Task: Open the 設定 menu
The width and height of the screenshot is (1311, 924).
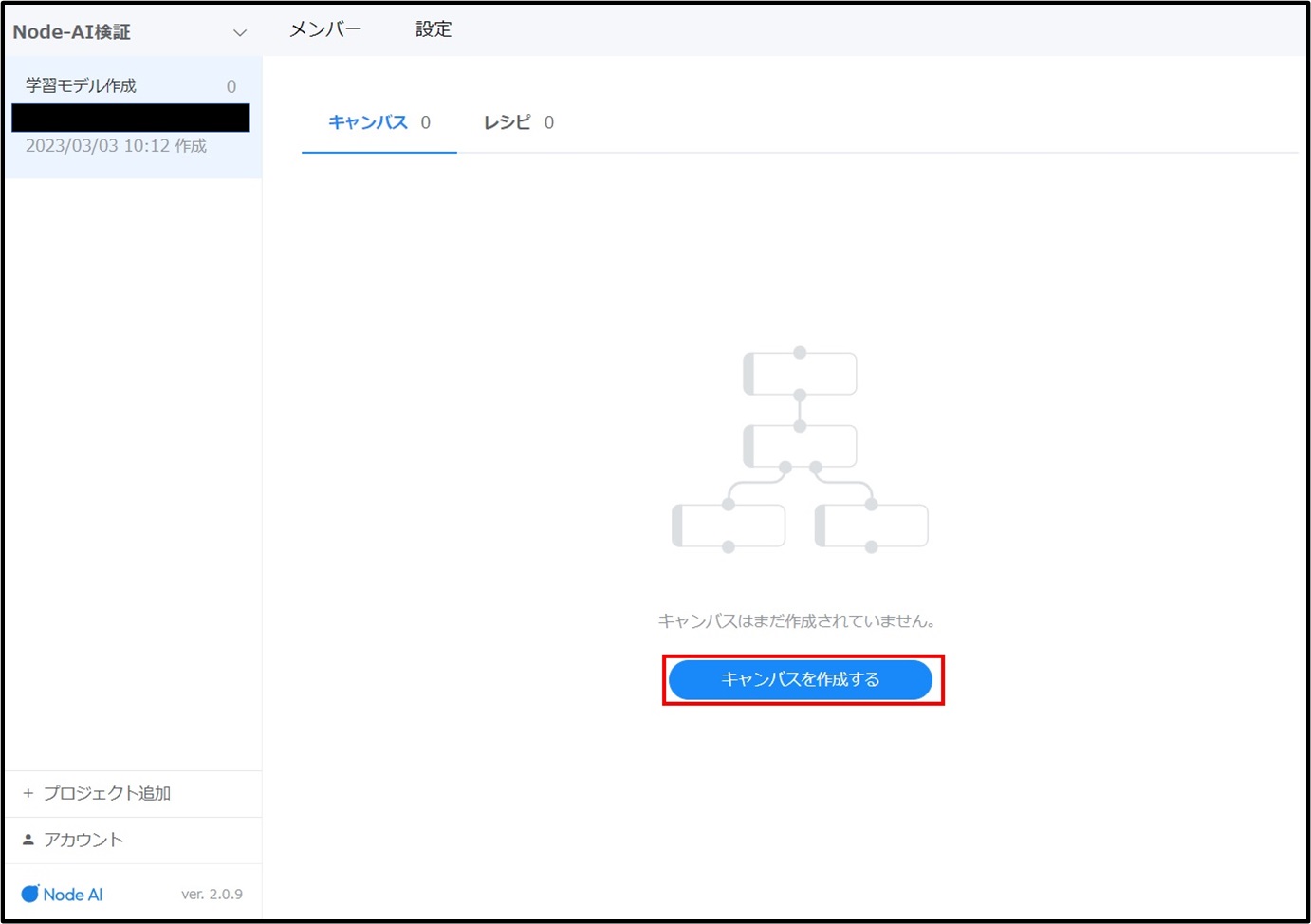Action: [x=434, y=29]
